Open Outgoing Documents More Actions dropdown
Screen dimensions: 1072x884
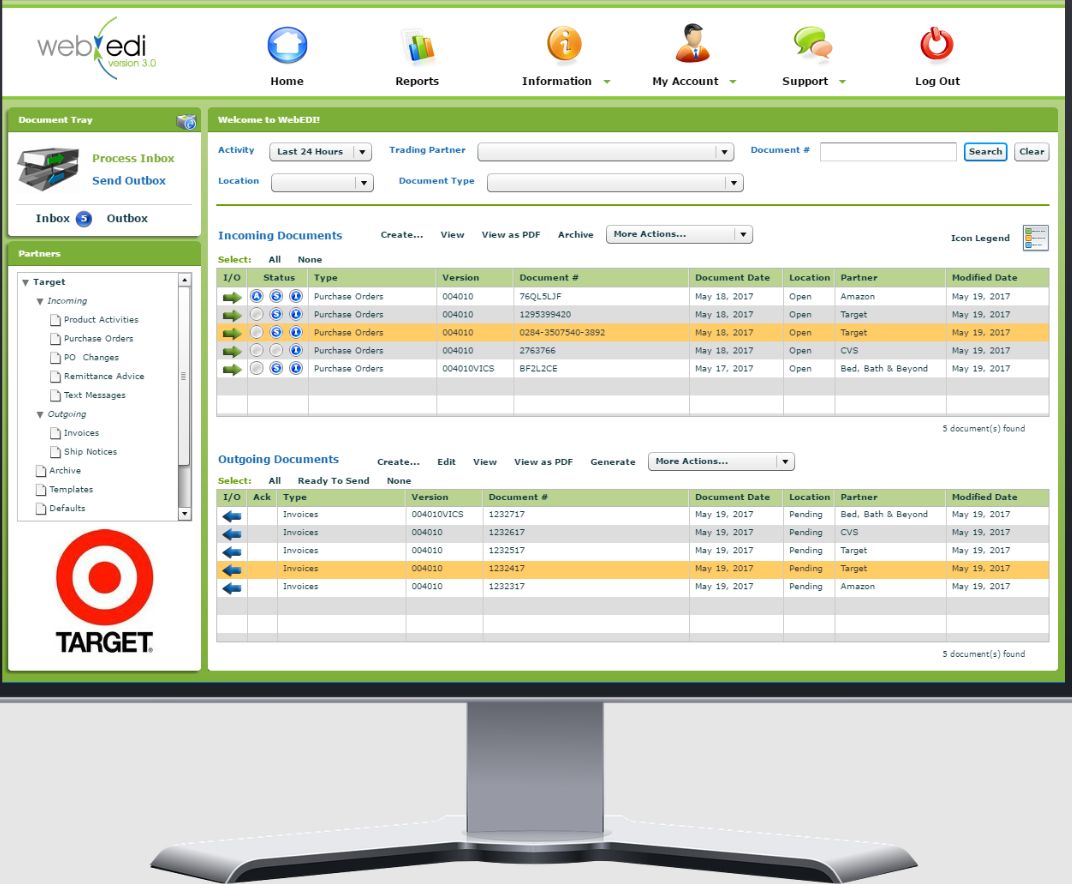click(x=721, y=461)
